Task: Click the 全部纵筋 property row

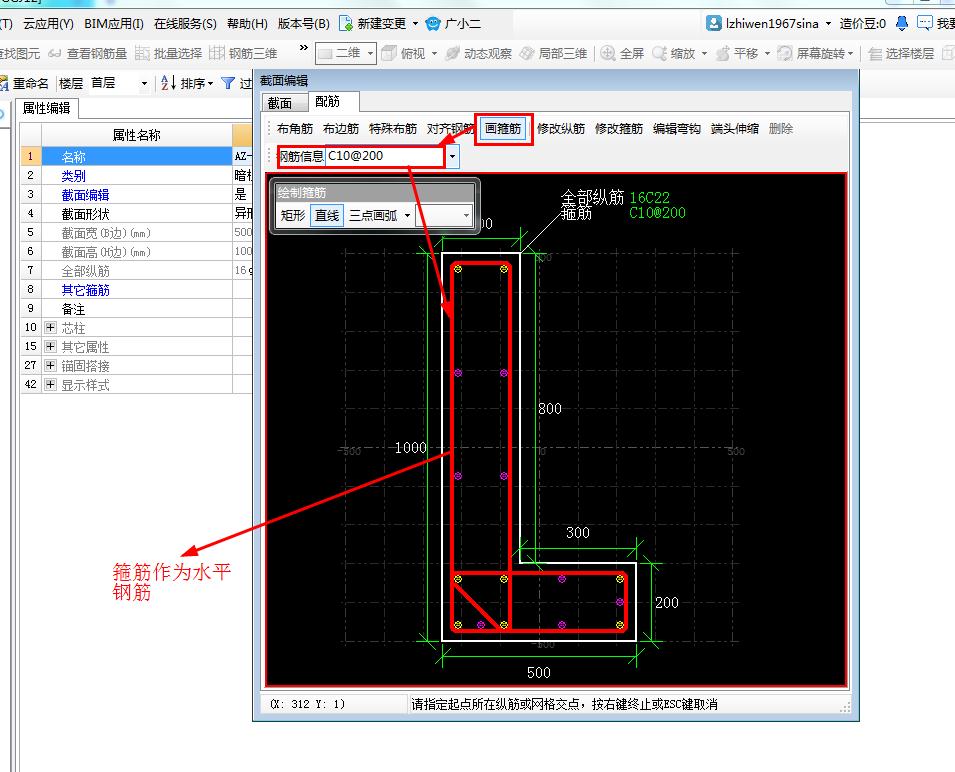Action: tap(136, 271)
